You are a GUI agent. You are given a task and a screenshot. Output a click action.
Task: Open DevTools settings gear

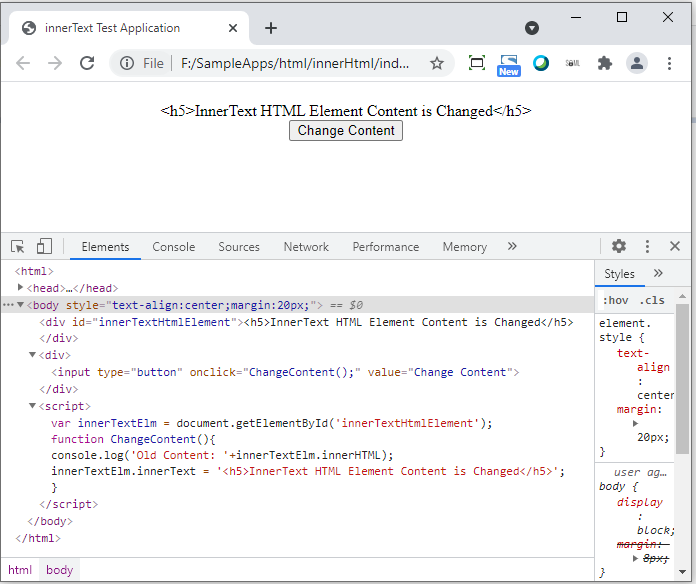pyautogui.click(x=619, y=246)
